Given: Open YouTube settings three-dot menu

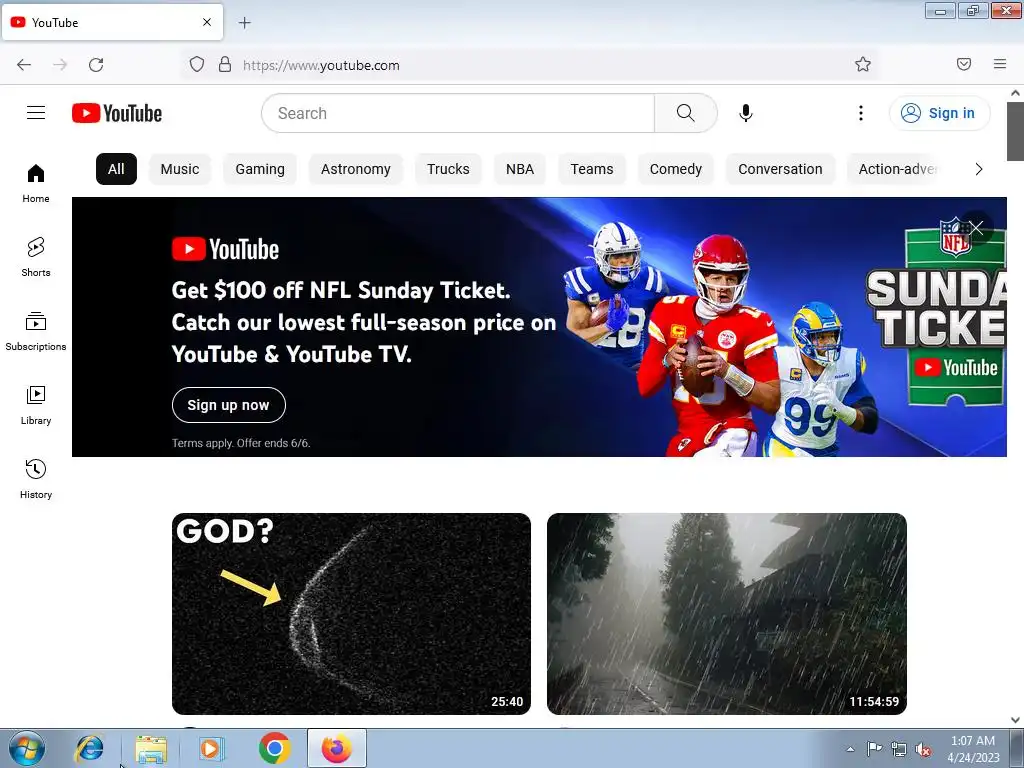Looking at the screenshot, I should point(861,113).
